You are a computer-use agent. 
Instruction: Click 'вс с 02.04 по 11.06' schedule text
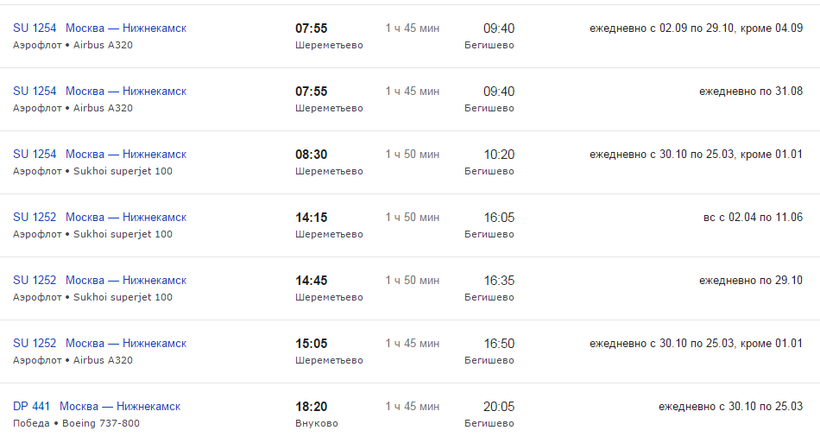click(x=753, y=217)
